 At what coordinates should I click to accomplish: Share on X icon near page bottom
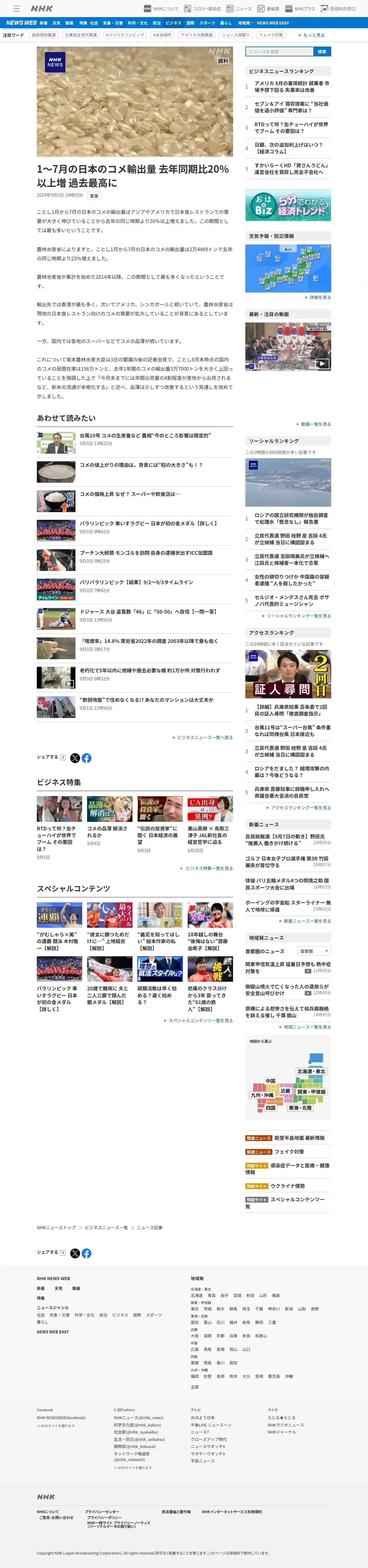[x=75, y=1253]
